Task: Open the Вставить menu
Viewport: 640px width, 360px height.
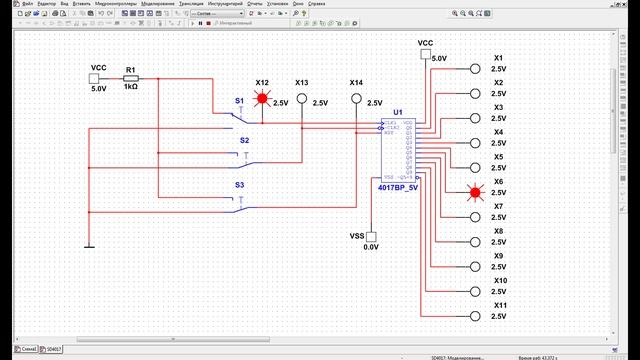Action: point(82,4)
